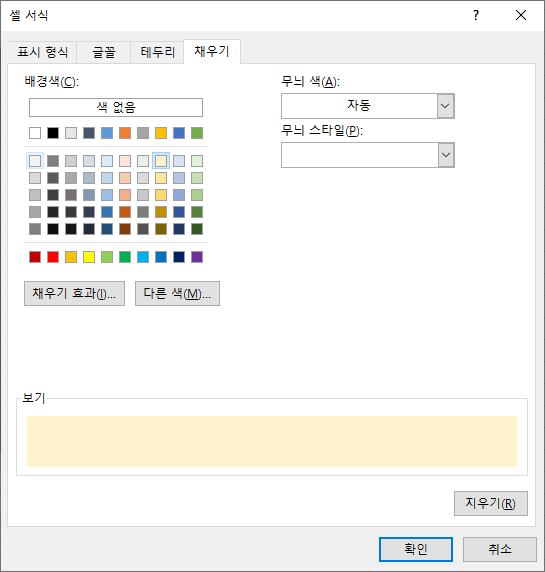The height and width of the screenshot is (572, 545).
Task: Open 다른 색 more colors dialog
Action: pos(177,293)
